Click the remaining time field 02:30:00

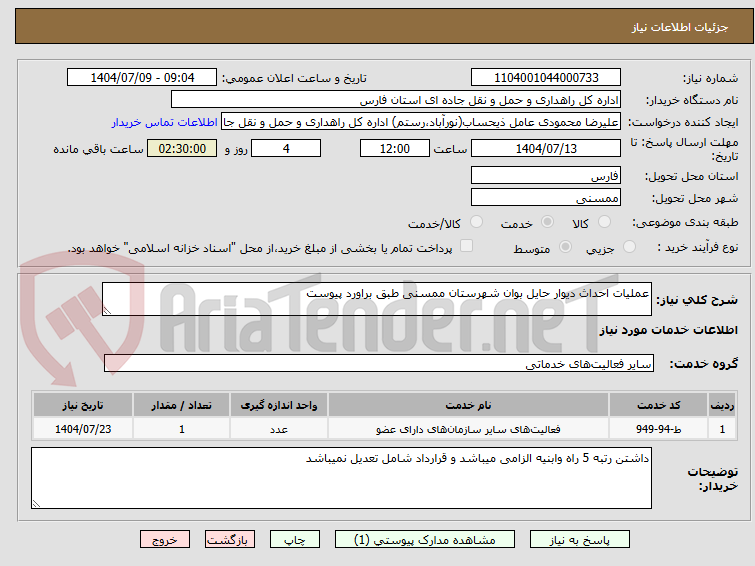182,148
